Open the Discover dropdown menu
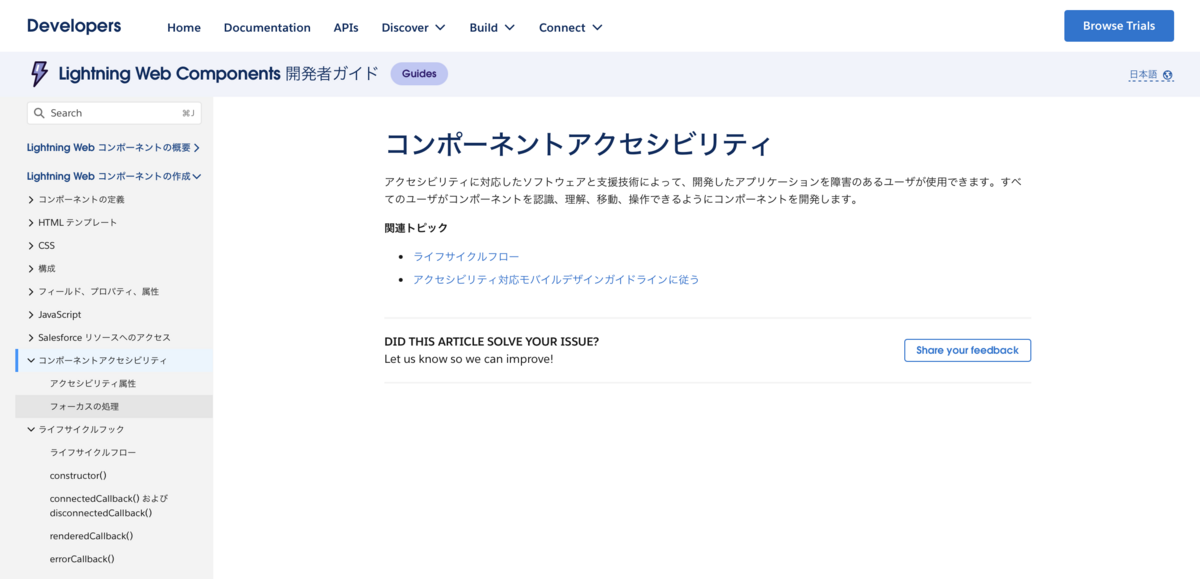 point(412,27)
